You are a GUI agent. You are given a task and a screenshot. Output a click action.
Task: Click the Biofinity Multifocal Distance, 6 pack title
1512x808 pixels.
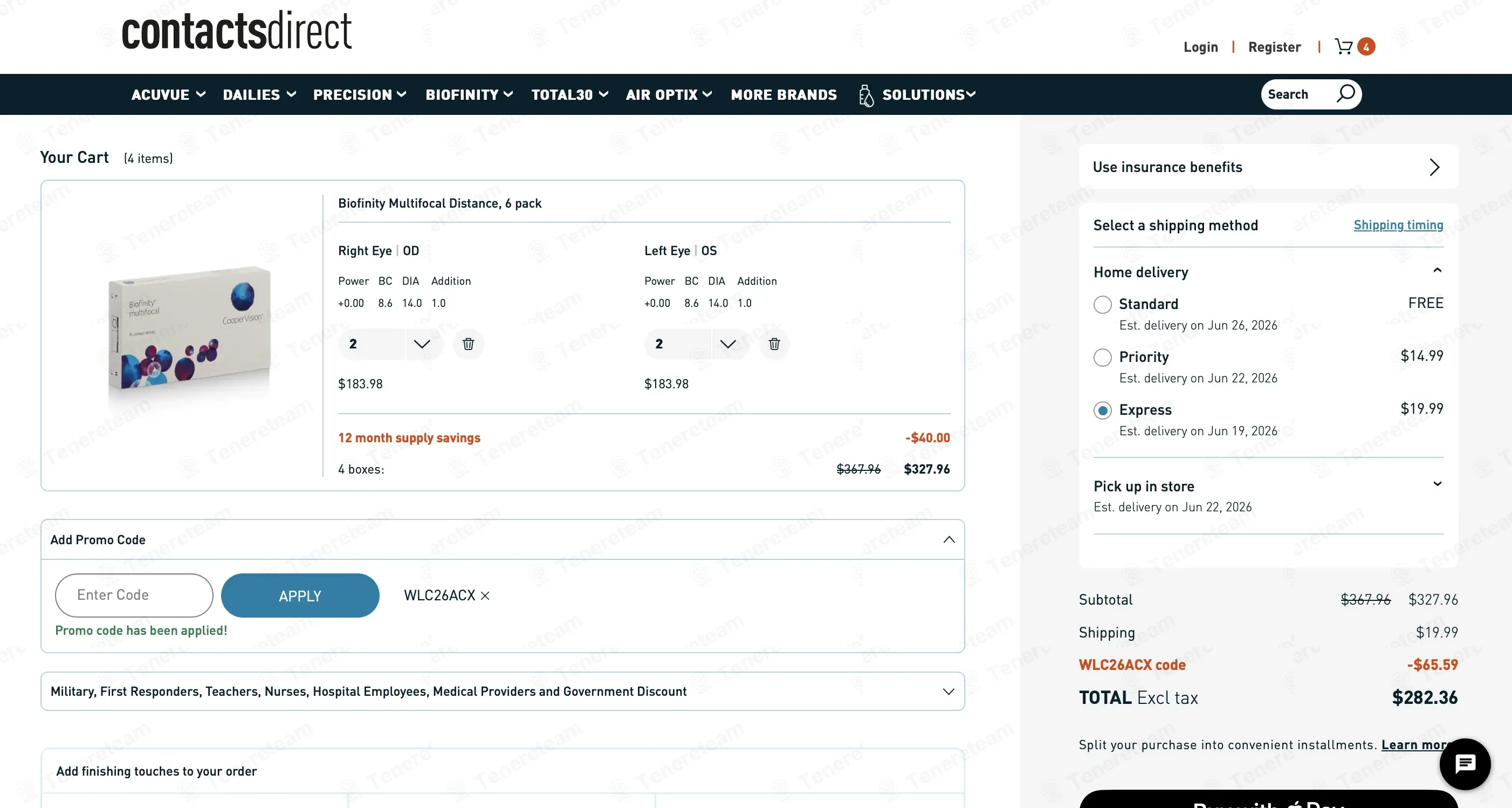tap(439, 204)
